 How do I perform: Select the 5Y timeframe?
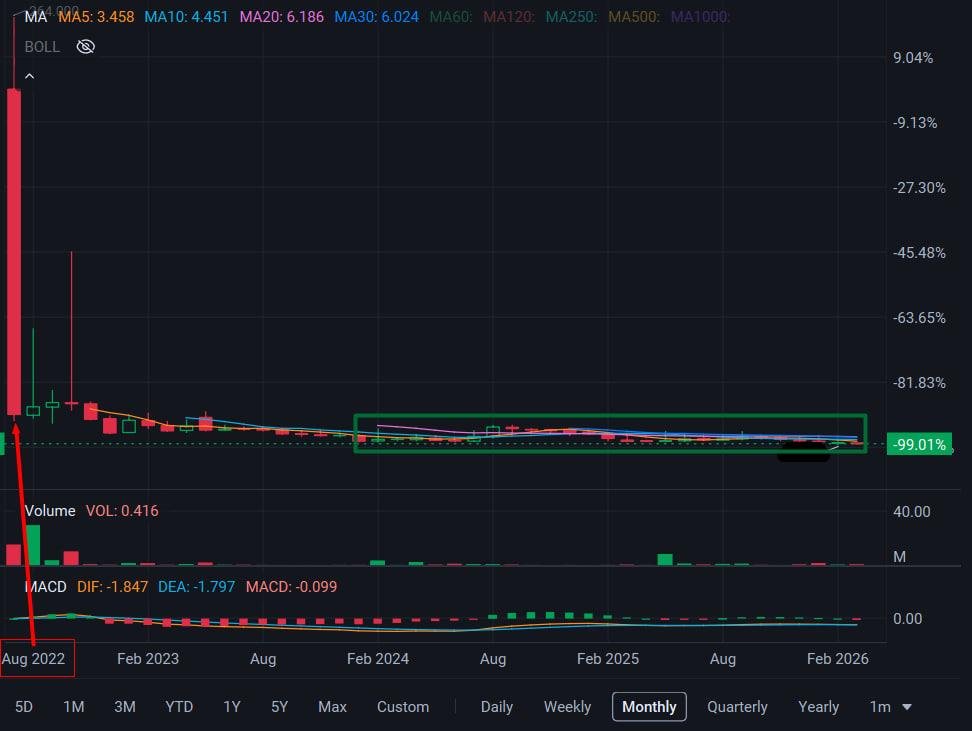point(279,707)
